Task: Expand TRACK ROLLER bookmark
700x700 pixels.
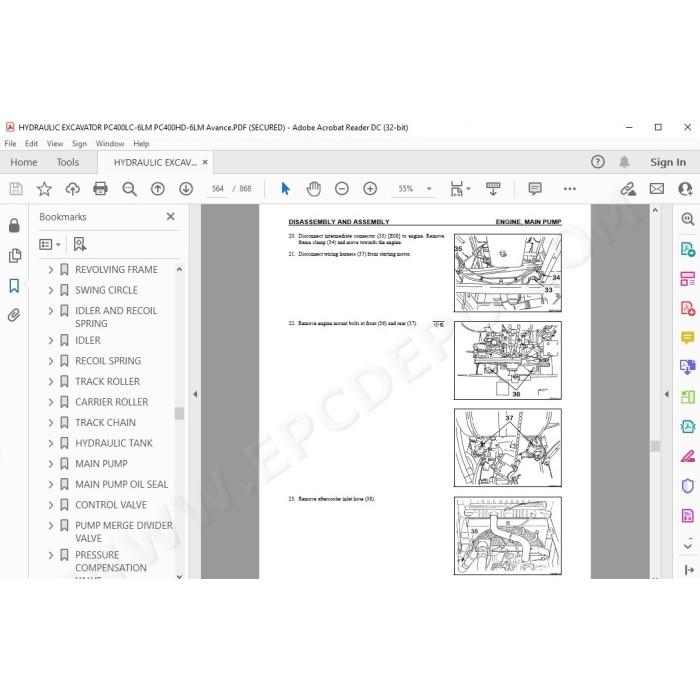Action: [50, 382]
